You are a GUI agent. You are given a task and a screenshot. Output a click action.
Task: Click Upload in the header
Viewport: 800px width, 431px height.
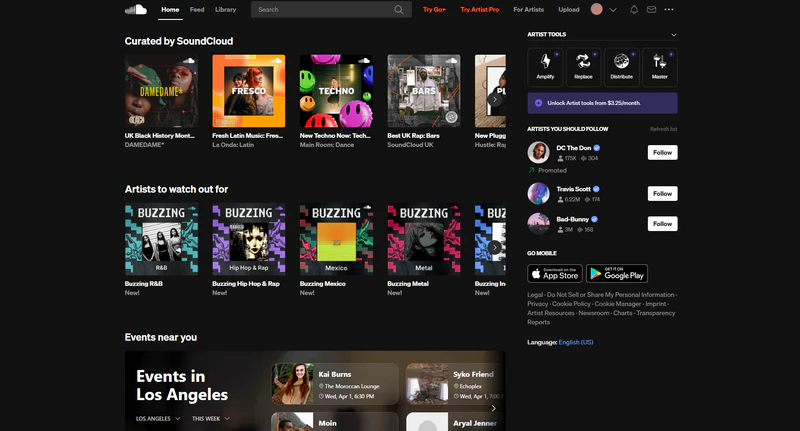[569, 10]
